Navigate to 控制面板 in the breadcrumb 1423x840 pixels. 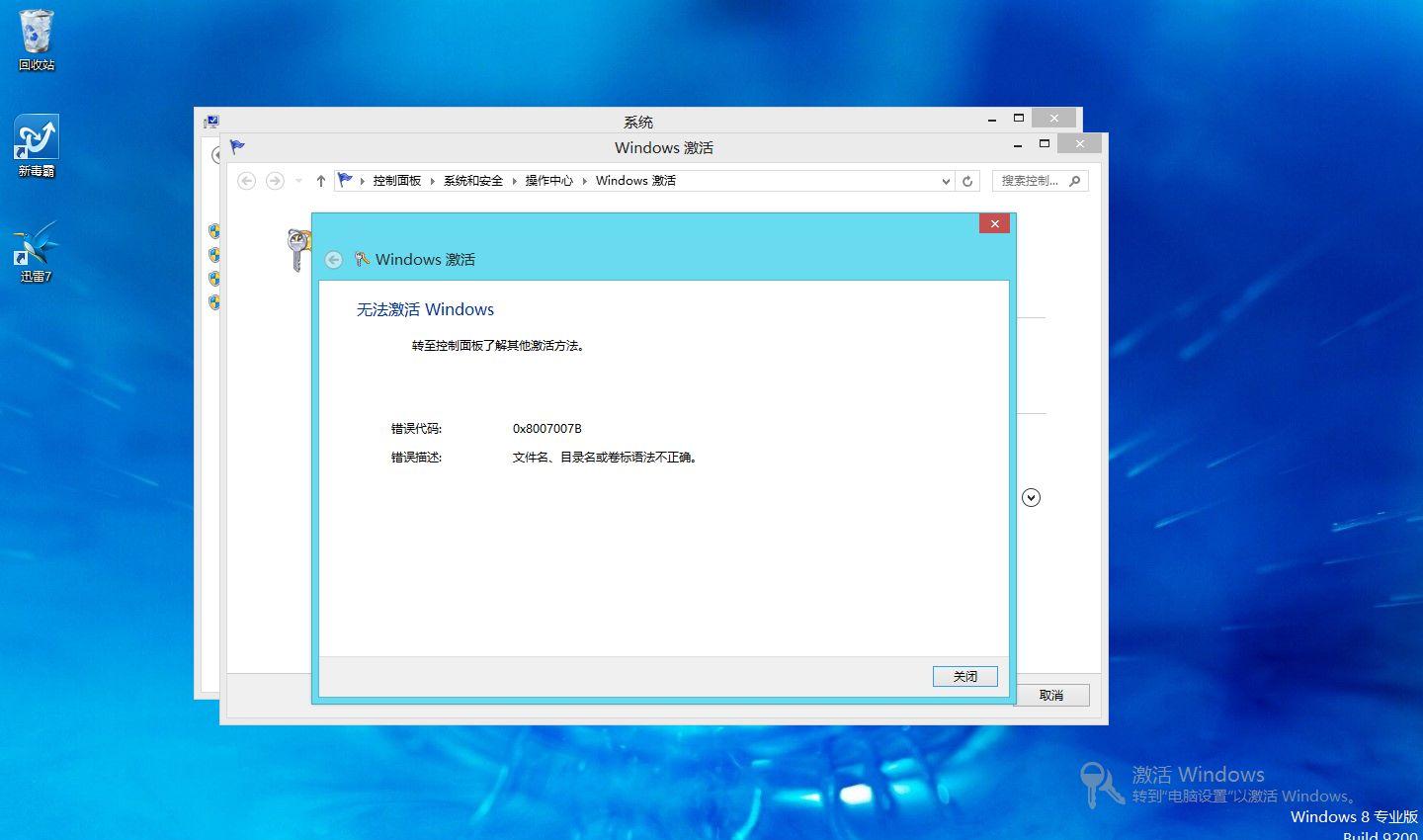click(396, 181)
